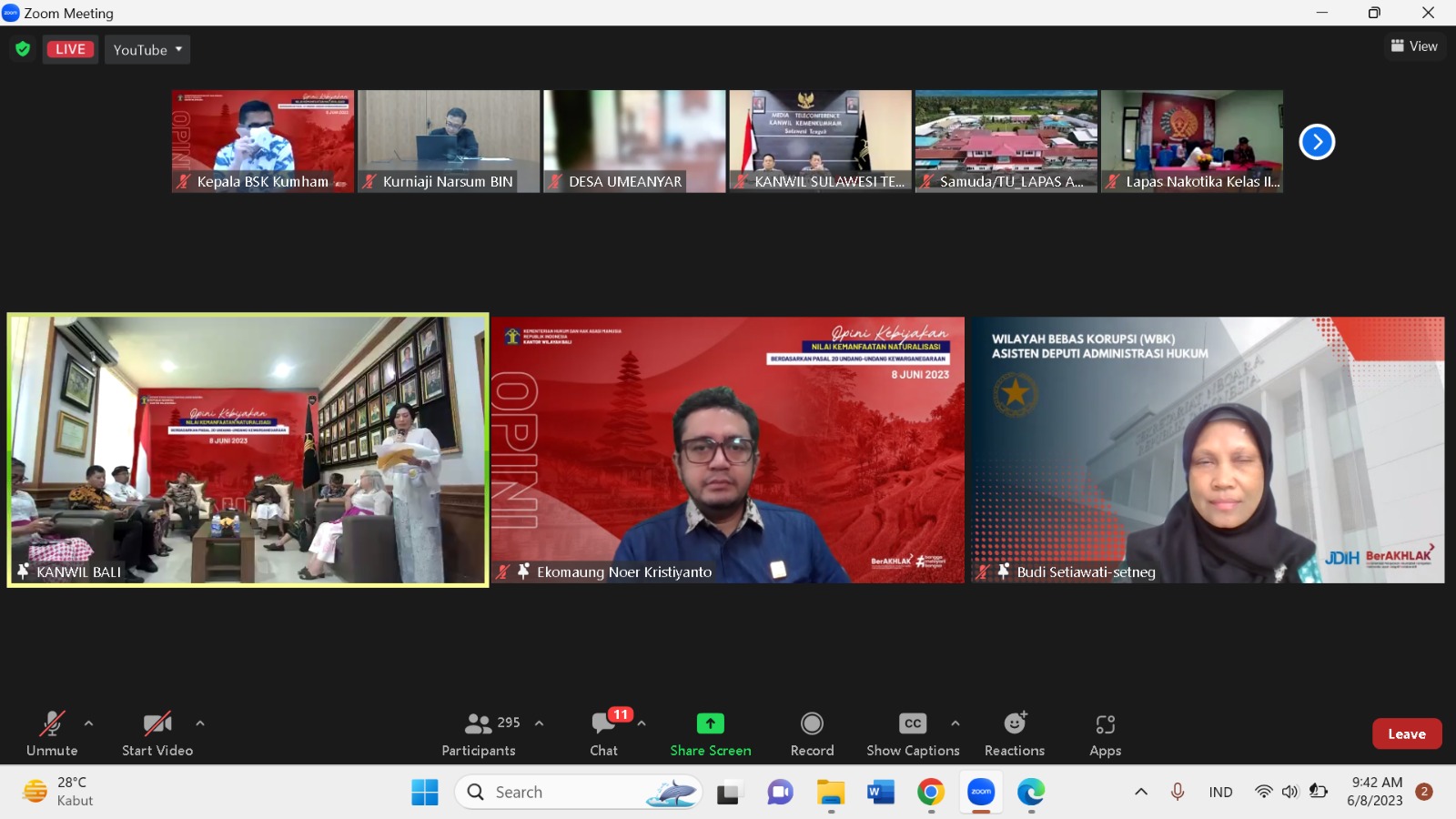The height and width of the screenshot is (819, 1456).
Task: Select Ekomaung Noer Kristiyanto's video tile
Action: click(x=728, y=450)
